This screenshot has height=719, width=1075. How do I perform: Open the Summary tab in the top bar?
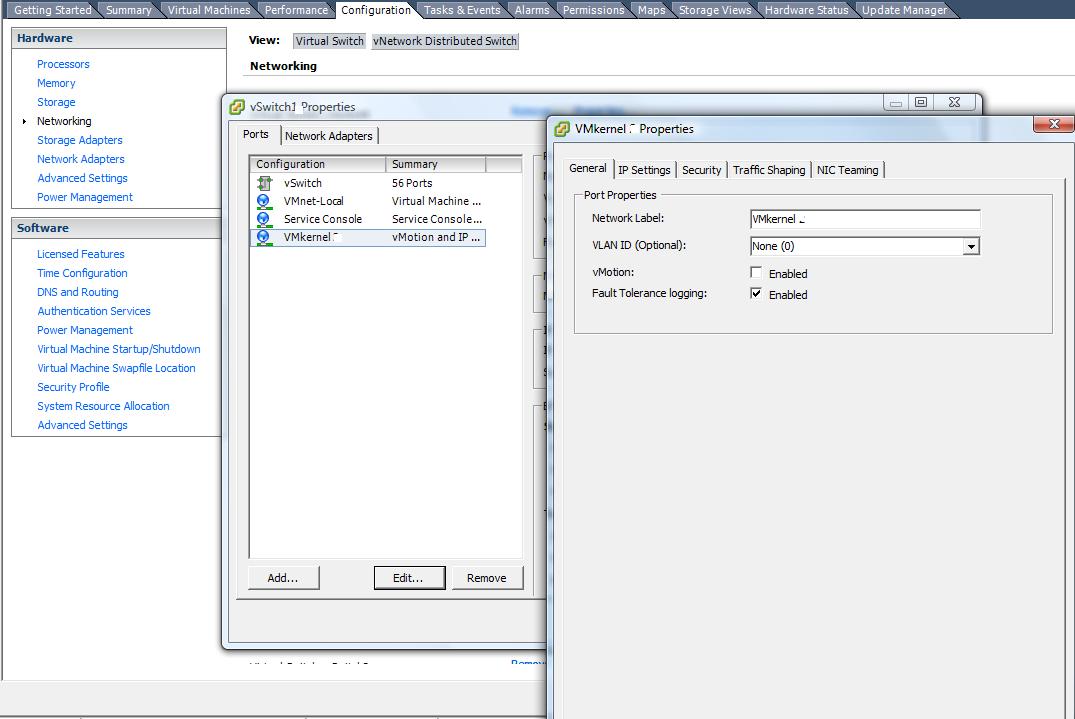pyautogui.click(x=128, y=10)
